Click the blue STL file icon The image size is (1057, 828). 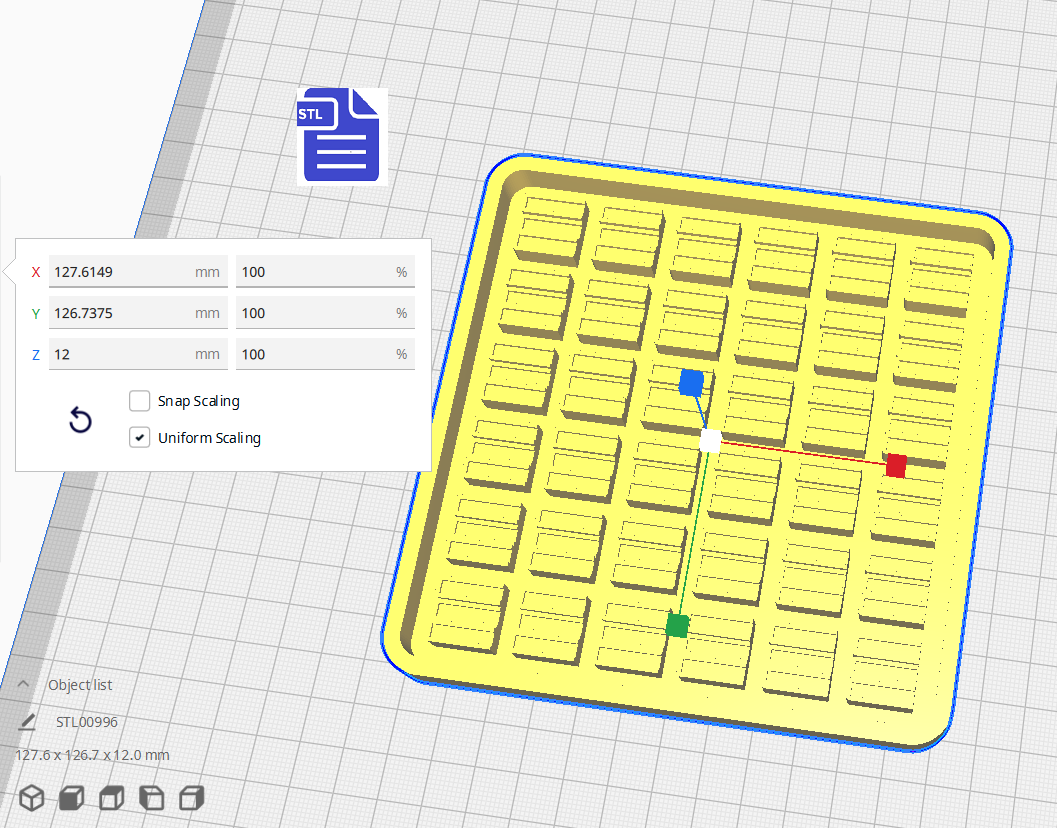point(341,136)
